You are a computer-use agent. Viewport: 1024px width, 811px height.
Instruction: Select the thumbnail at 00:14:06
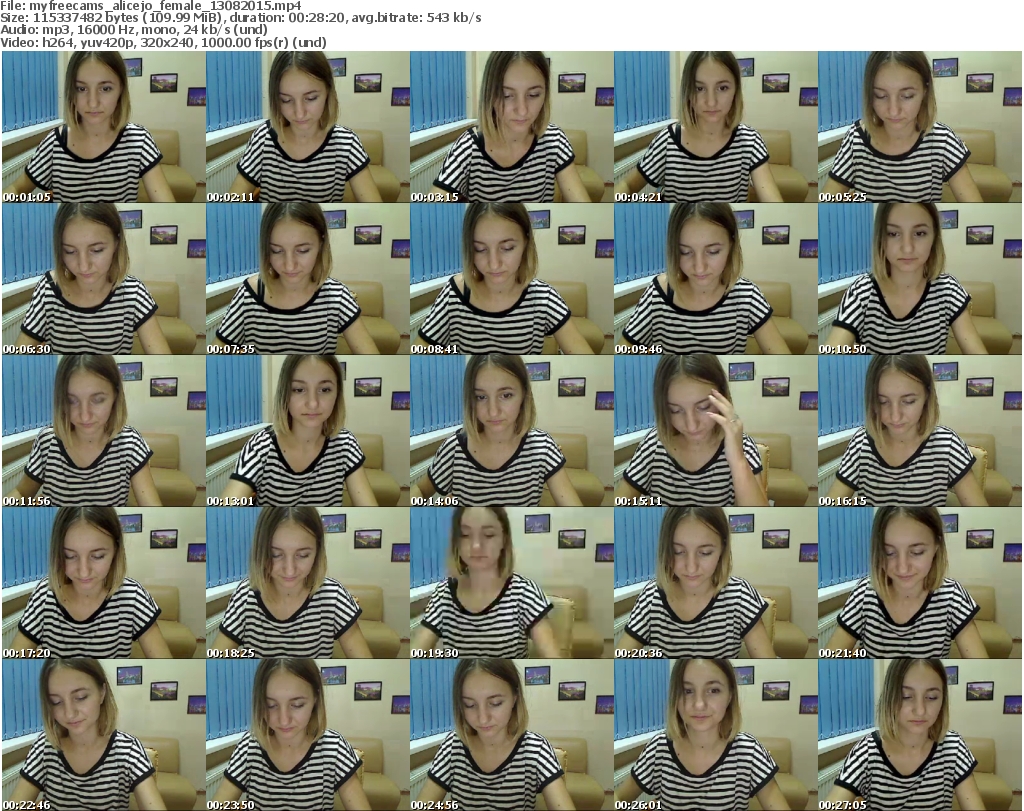pyautogui.click(x=512, y=431)
